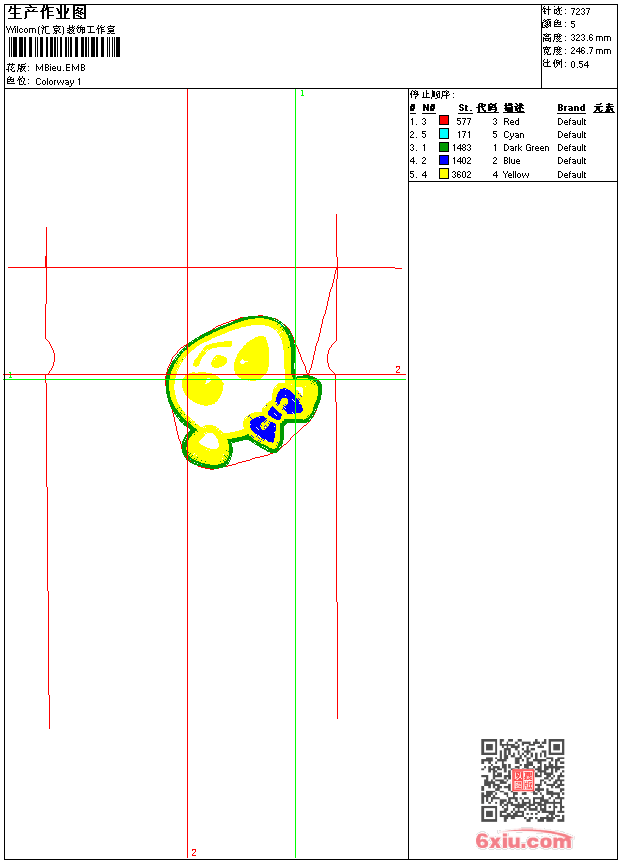Screen dimensions: 620x860
Task: Click 'Default' brand in the Red row
Action: point(572,122)
